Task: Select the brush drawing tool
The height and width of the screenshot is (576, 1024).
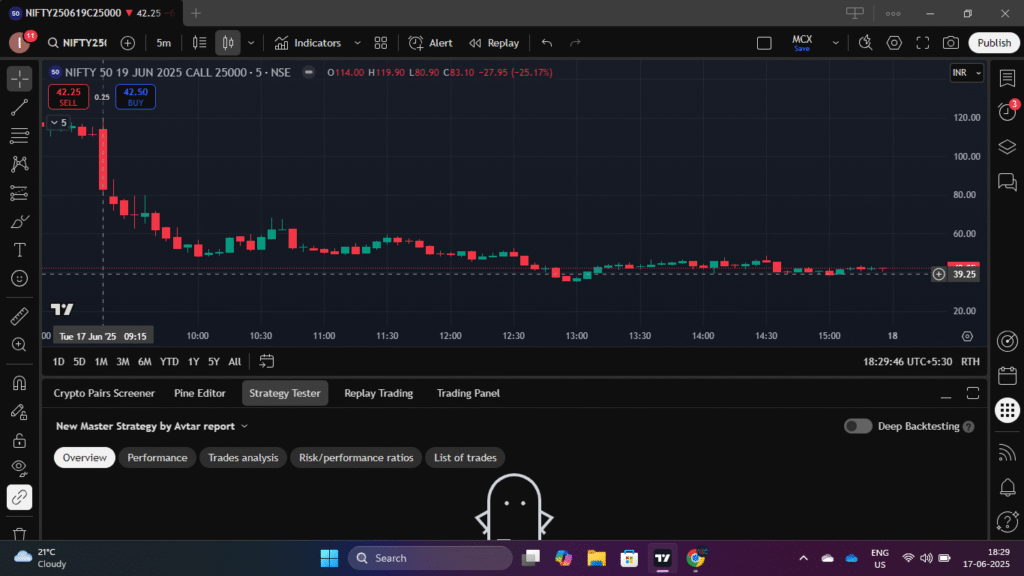Action: 20,221
